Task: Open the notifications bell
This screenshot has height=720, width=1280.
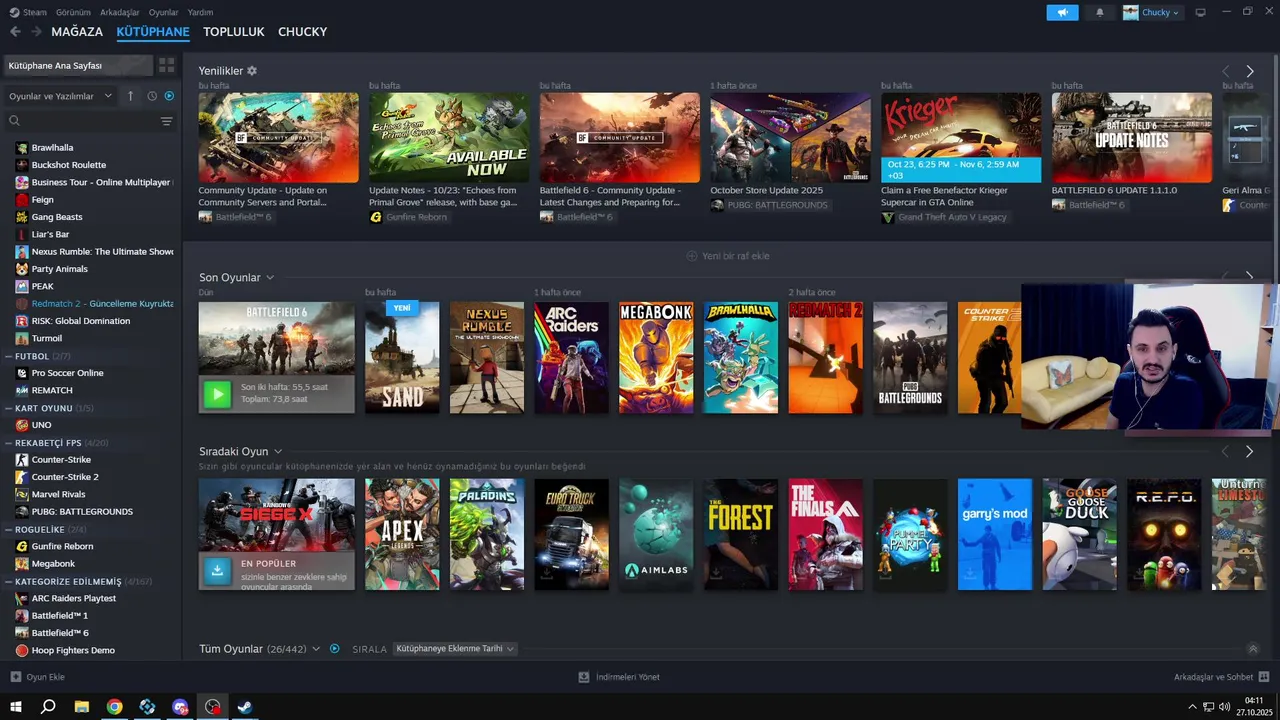Action: click(1100, 12)
